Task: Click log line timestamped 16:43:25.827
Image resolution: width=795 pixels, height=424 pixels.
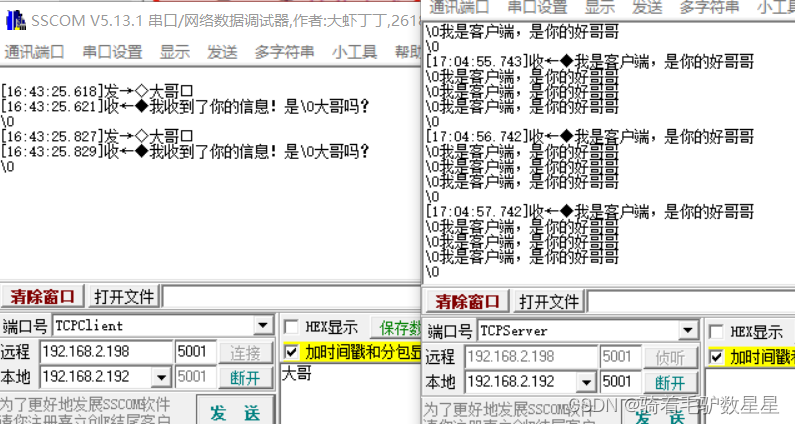Action: (x=97, y=136)
